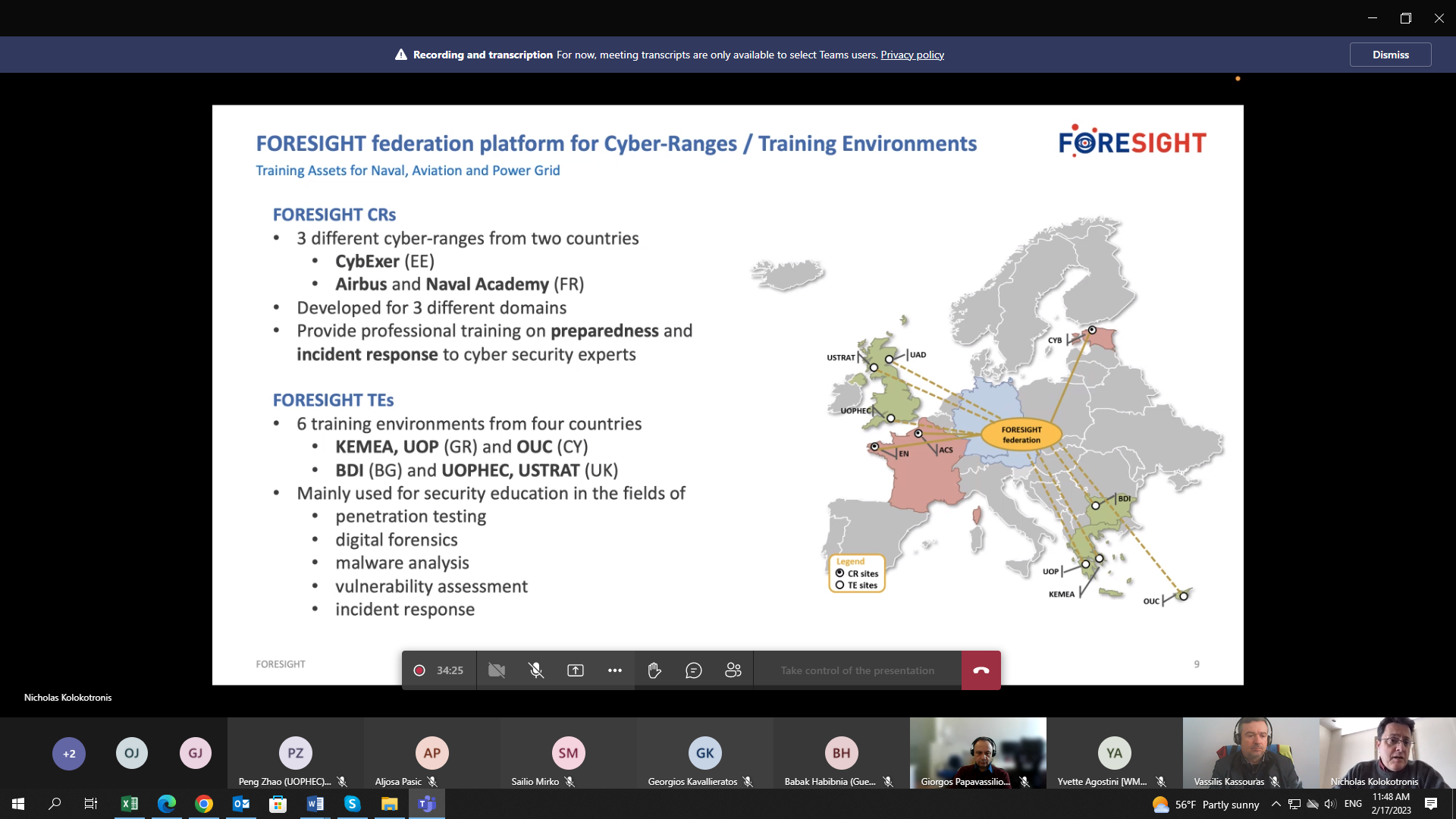The height and width of the screenshot is (819, 1456).
Task: Show the participants list
Action: click(x=733, y=670)
